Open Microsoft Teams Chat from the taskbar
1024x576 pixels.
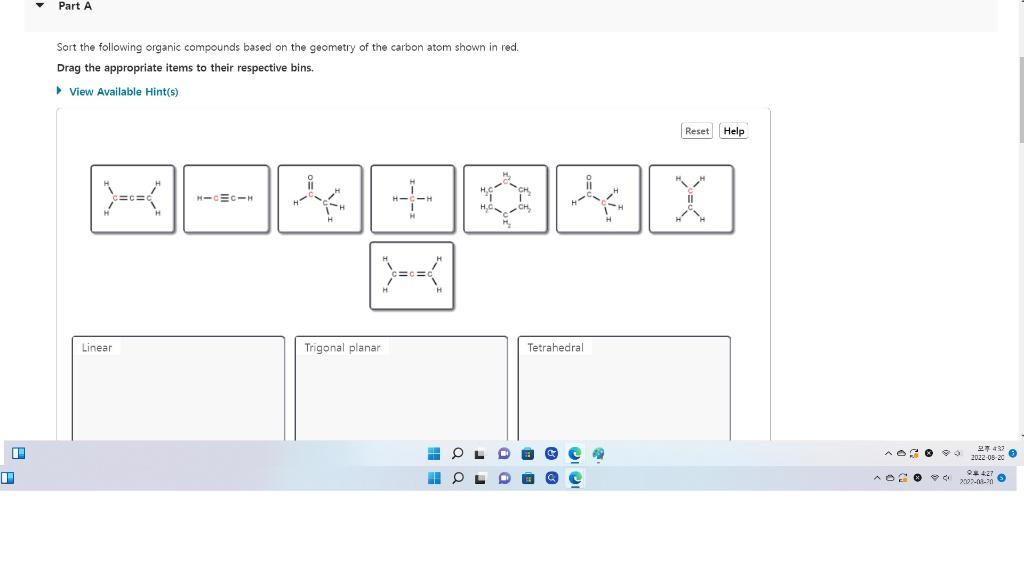pyautogui.click(x=505, y=453)
